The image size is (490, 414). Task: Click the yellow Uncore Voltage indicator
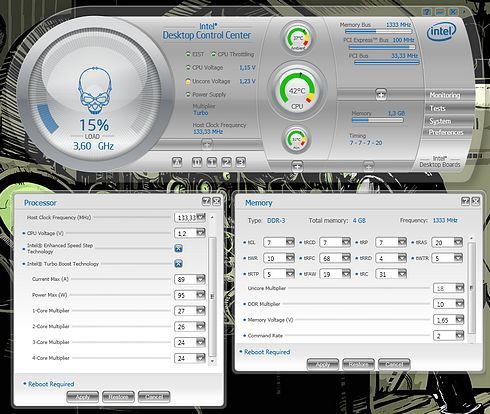pyautogui.click(x=188, y=81)
